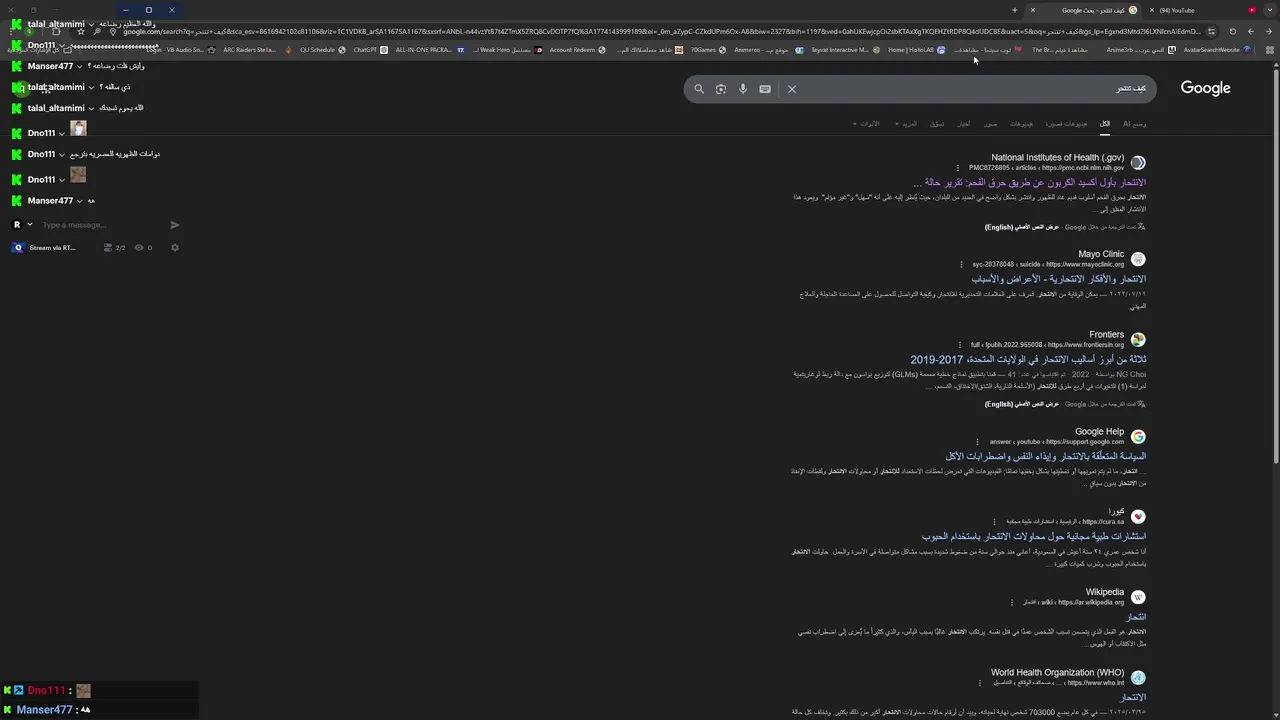Click the cura.sa heart favicon
The height and width of the screenshot is (720, 1280).
click(1138, 517)
